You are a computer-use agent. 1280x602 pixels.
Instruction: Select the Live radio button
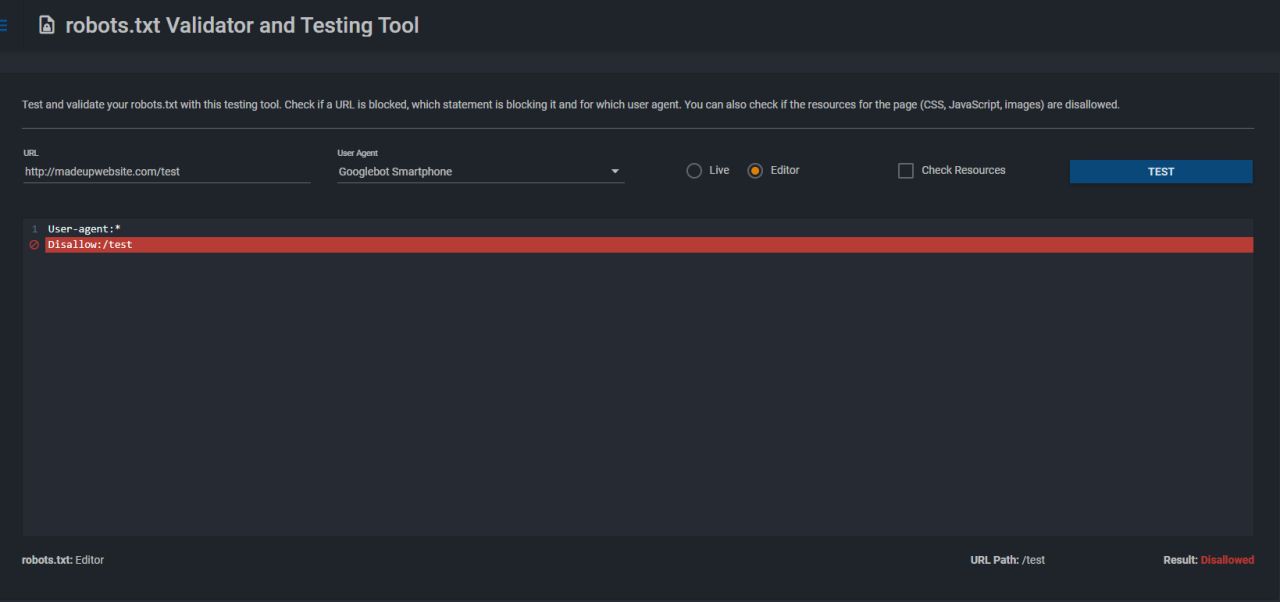pos(694,171)
